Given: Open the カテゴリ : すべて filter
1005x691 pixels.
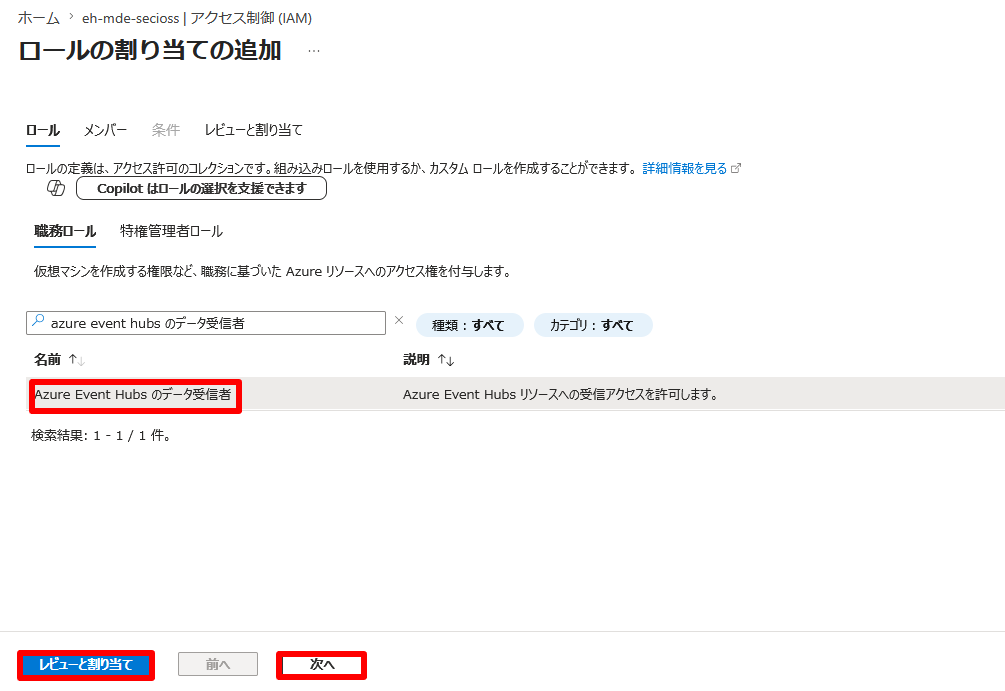Looking at the screenshot, I should (x=593, y=325).
